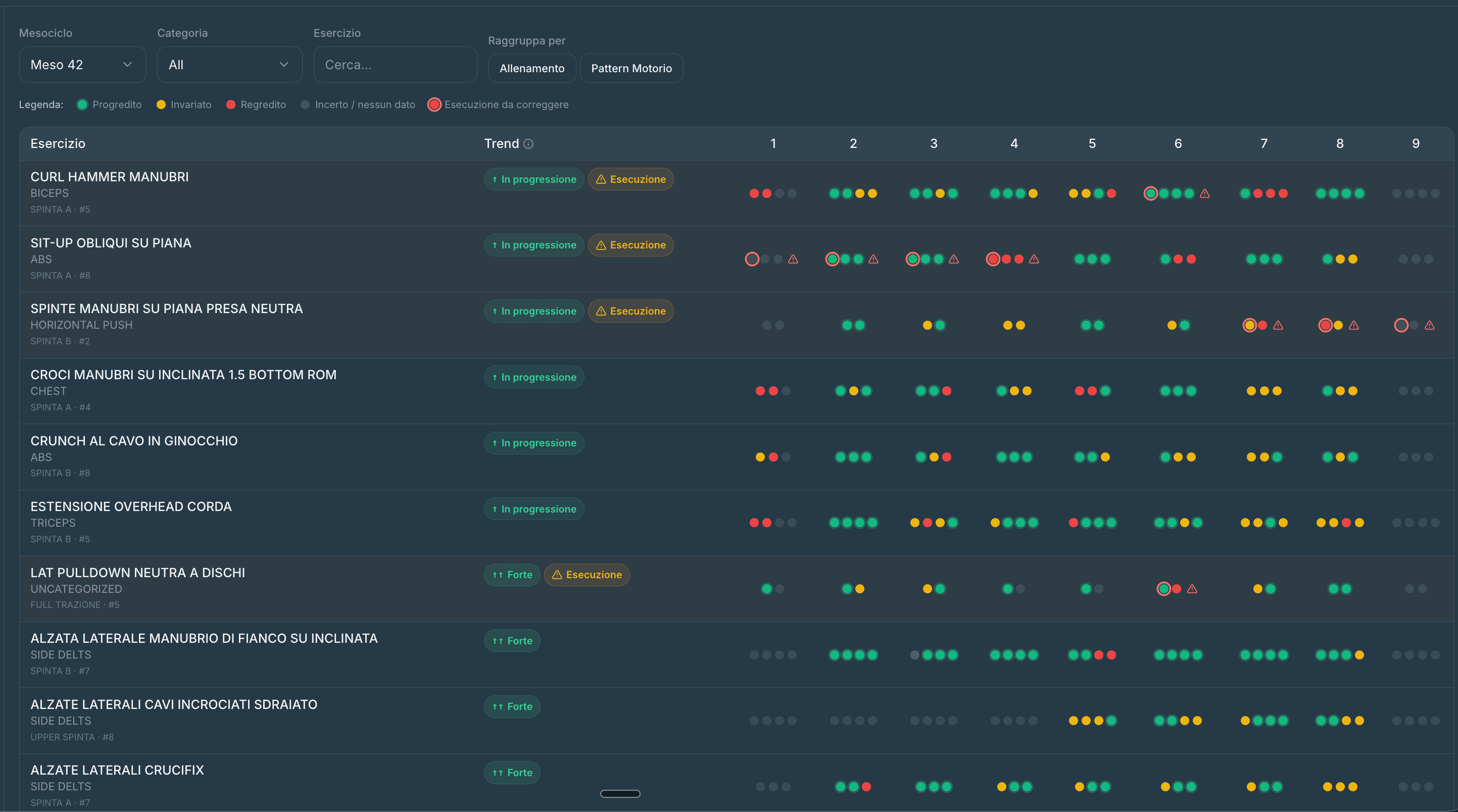This screenshot has height=812, width=1458.
Task: Click Forte badge for Alzate Laterali Cavi Incrociati
Action: coord(512,707)
